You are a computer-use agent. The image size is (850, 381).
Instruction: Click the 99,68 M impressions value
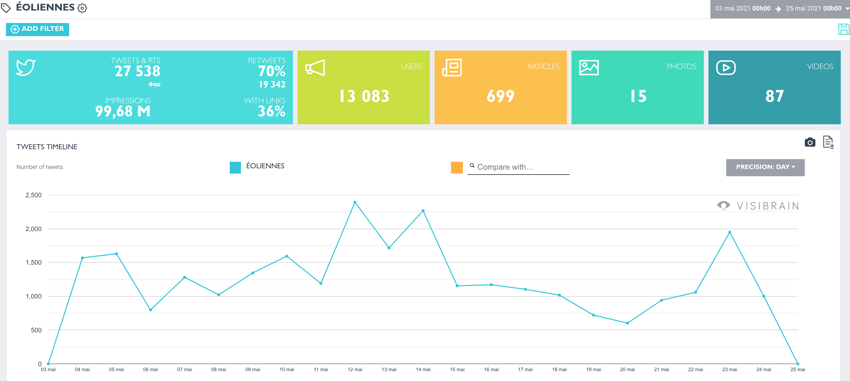tap(123, 112)
